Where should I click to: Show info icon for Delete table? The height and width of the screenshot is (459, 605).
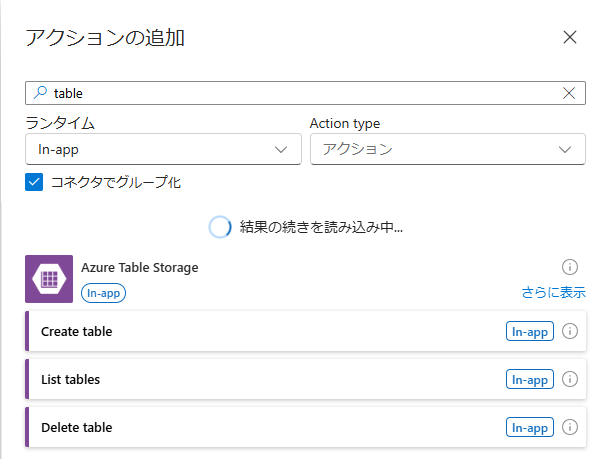(570, 428)
